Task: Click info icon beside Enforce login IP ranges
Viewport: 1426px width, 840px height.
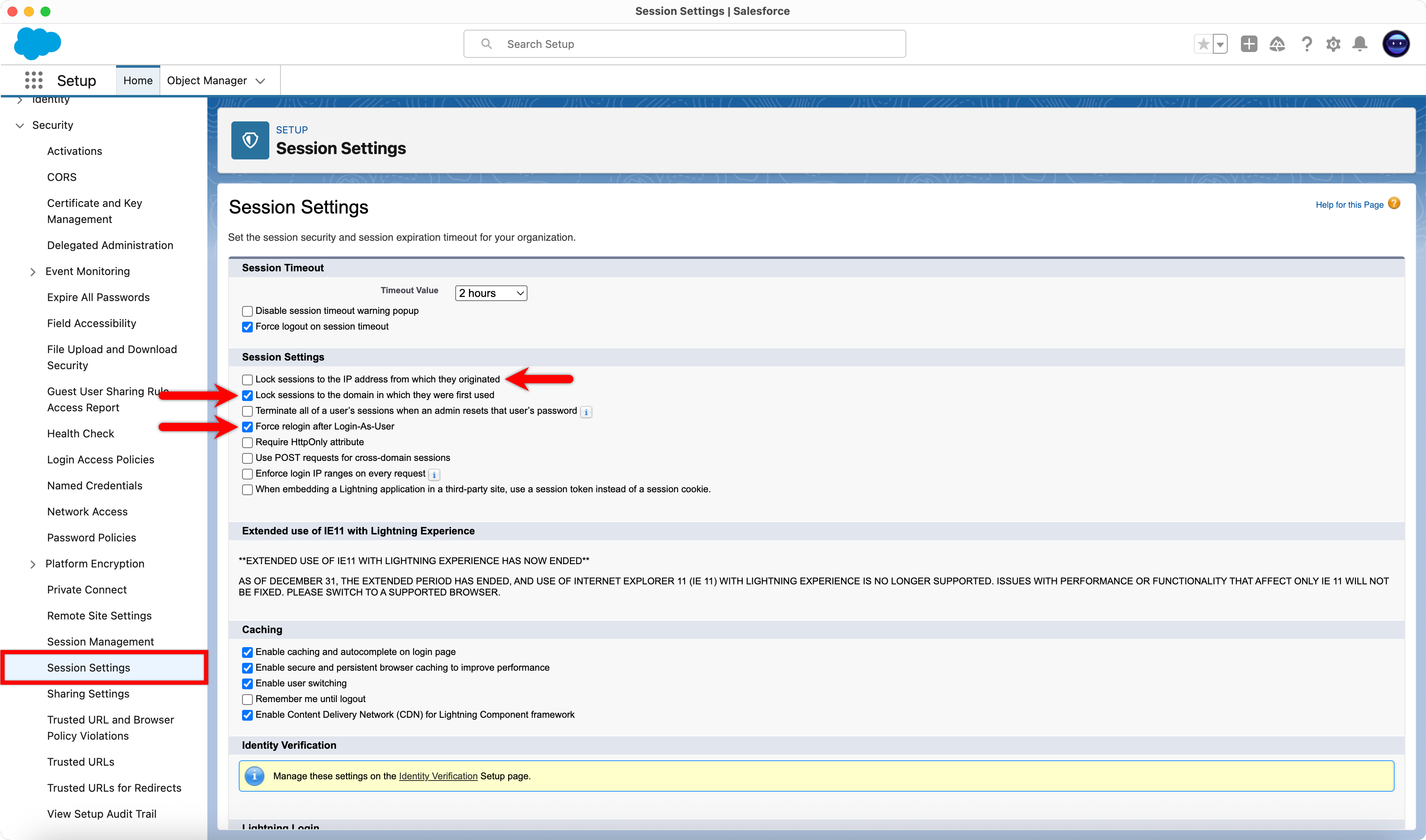Action: click(434, 475)
